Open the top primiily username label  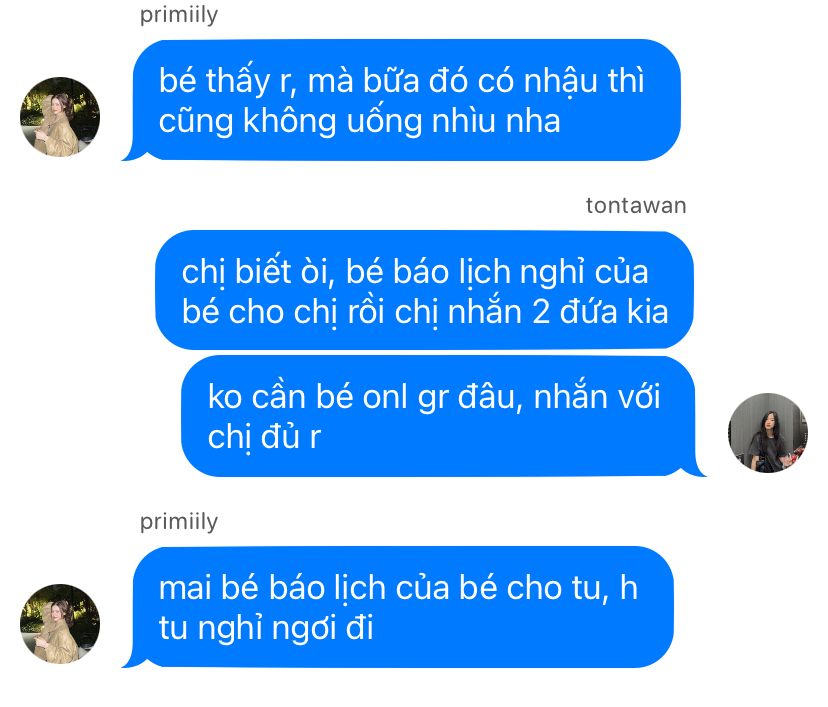point(178,15)
